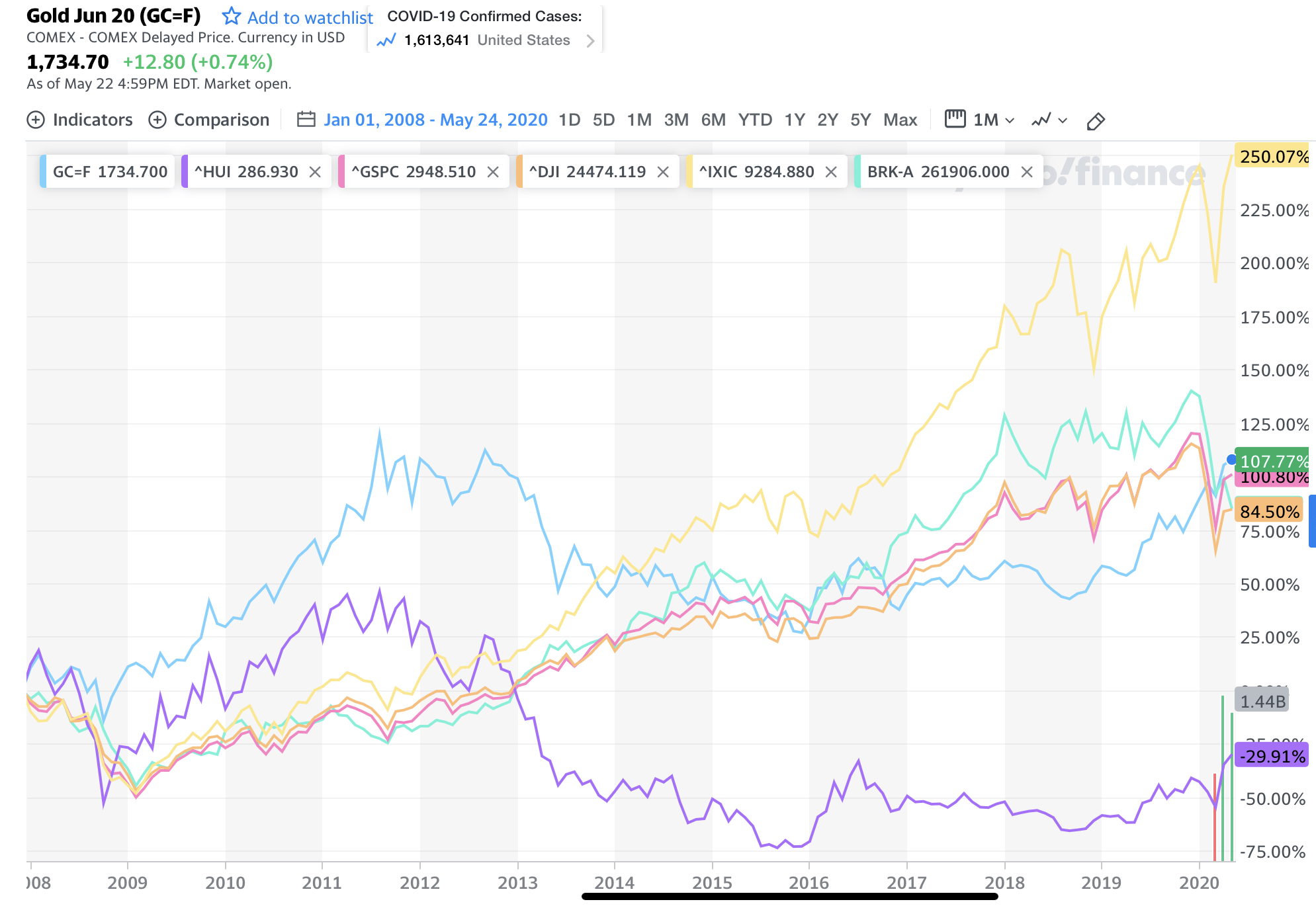Image resolution: width=1316 pixels, height=910 pixels.
Task: Open Indicators via plus icon
Action: [36, 120]
